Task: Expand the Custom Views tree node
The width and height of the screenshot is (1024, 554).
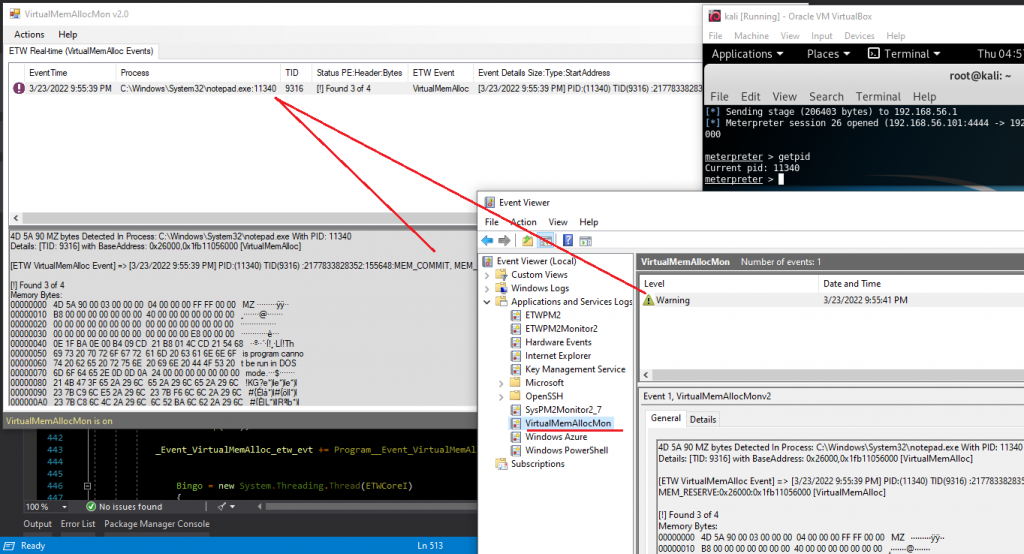Action: point(487,275)
